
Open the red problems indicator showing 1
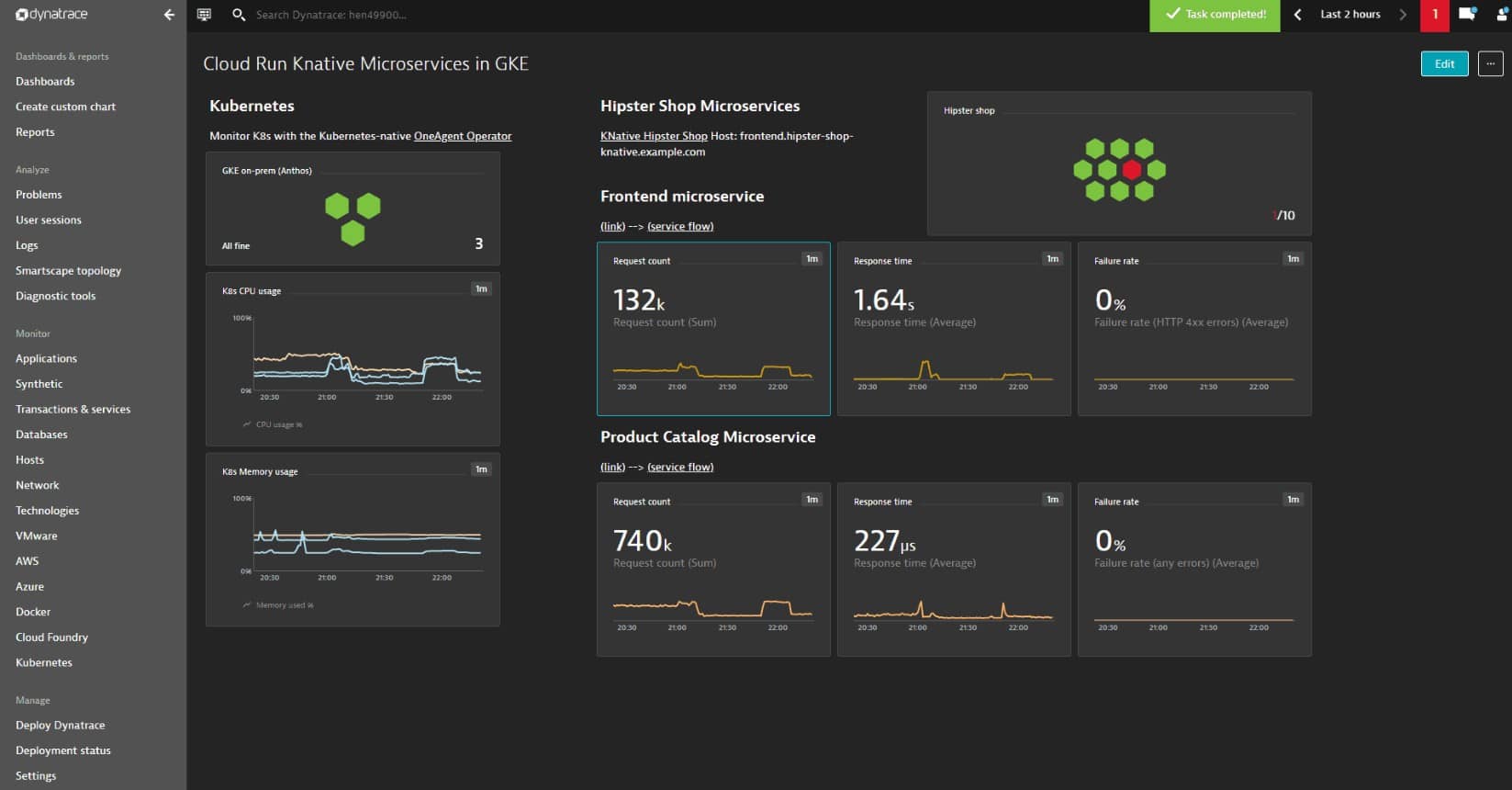point(1435,15)
